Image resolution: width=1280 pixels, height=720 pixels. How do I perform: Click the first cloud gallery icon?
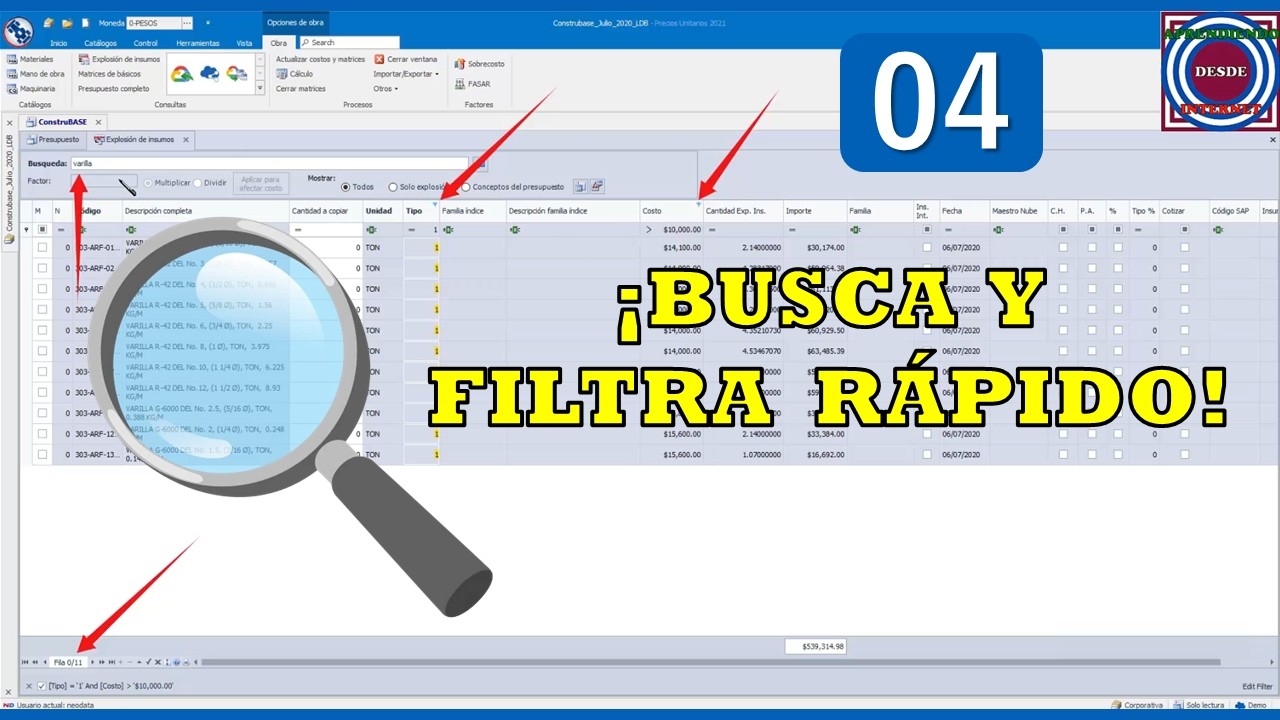[182, 74]
